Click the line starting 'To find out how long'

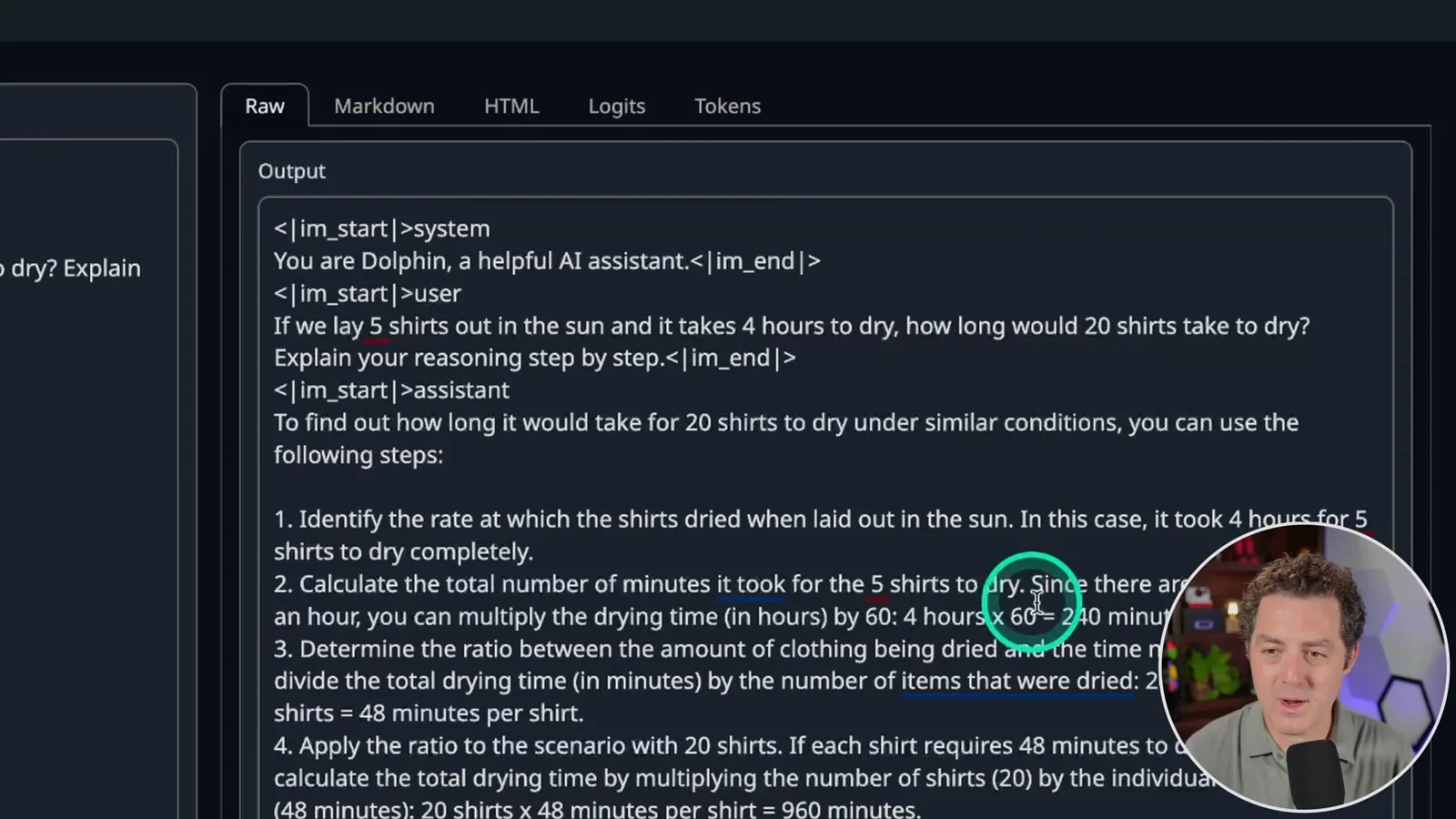[786, 422]
